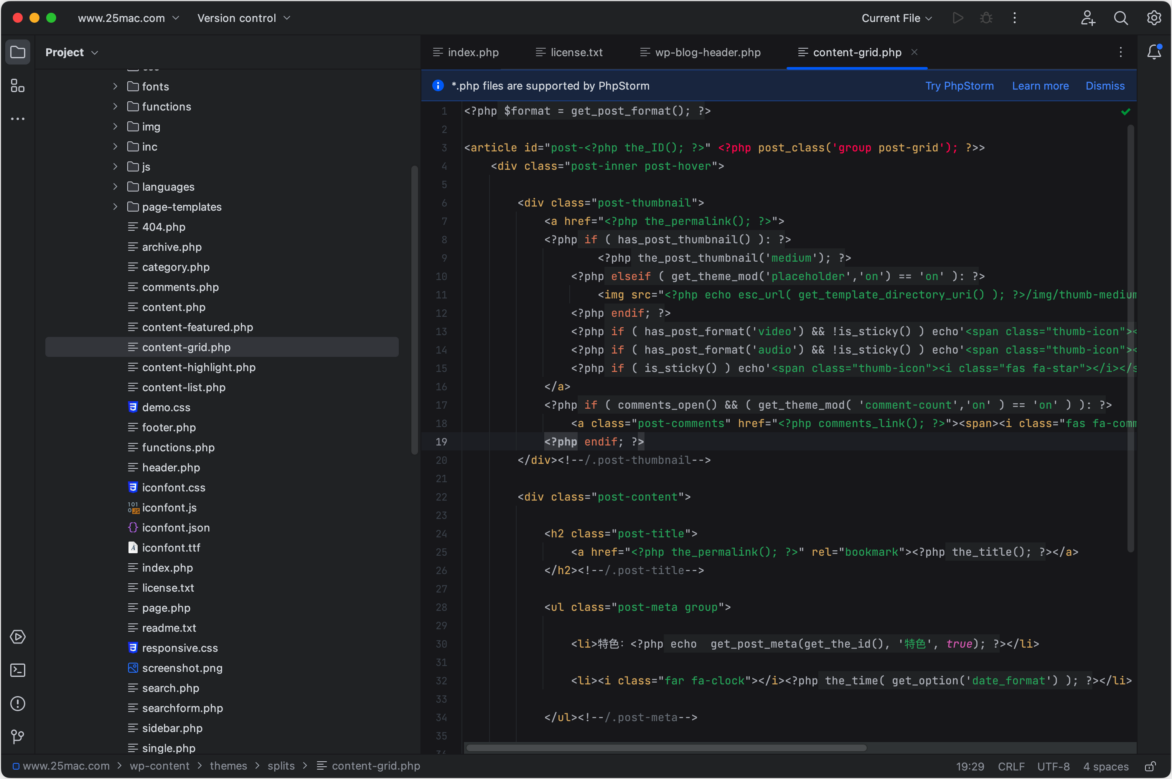Close the content-grid.php tab
The height and width of the screenshot is (779, 1172).
pyautogui.click(x=914, y=52)
